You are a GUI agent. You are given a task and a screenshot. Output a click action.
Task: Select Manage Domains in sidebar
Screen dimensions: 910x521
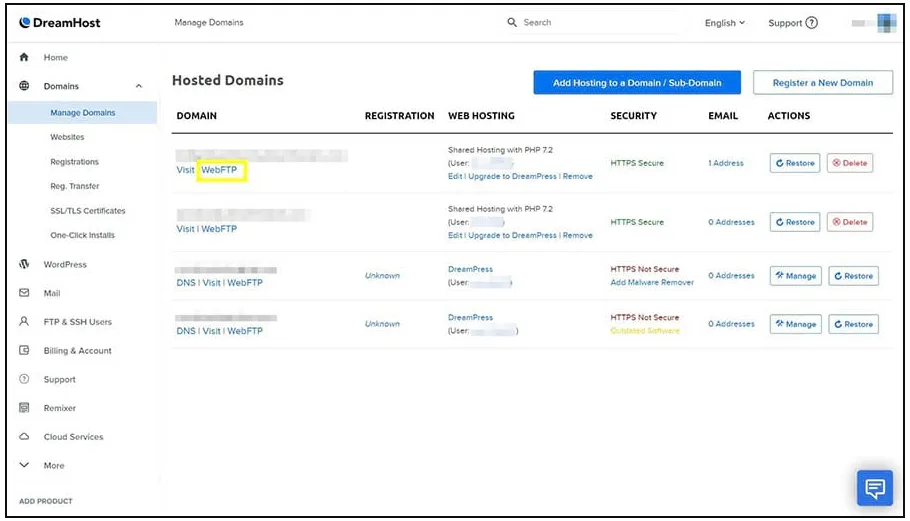82,113
